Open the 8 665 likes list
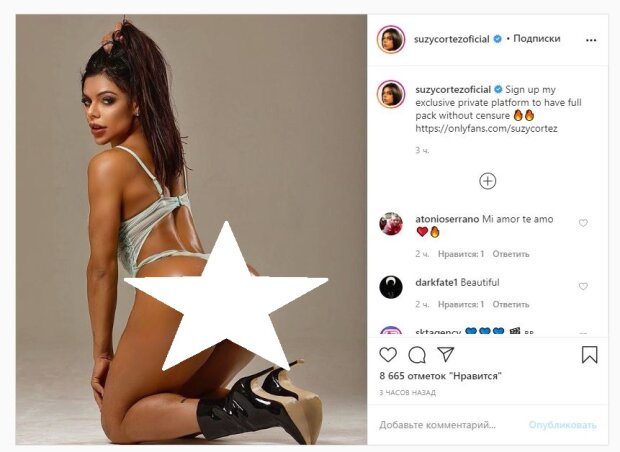This screenshot has height=452, width=620. point(440,376)
